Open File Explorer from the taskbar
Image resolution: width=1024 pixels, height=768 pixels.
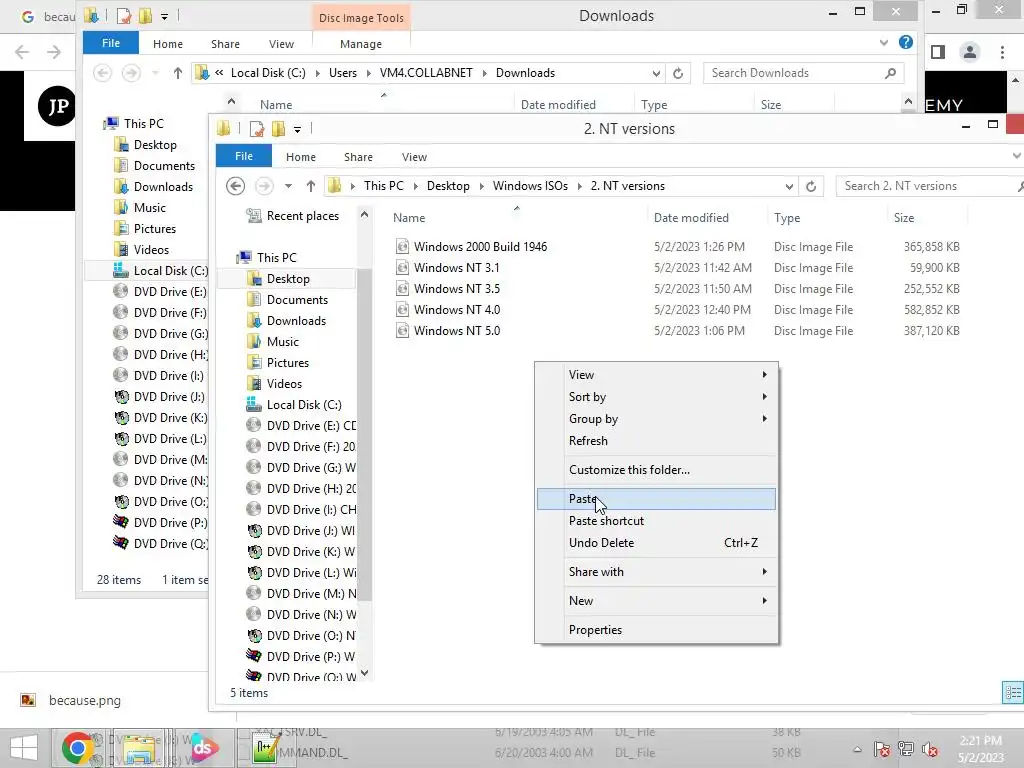(138, 748)
